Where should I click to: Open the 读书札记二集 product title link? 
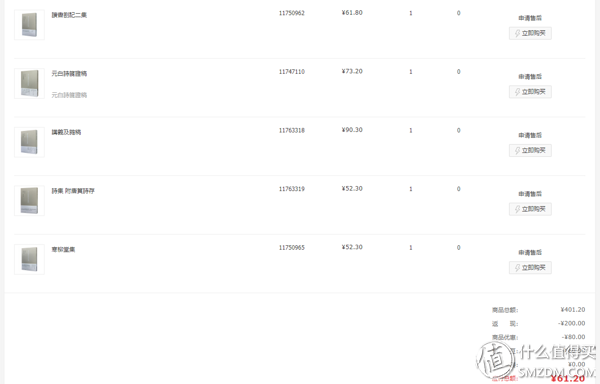[x=69, y=15]
